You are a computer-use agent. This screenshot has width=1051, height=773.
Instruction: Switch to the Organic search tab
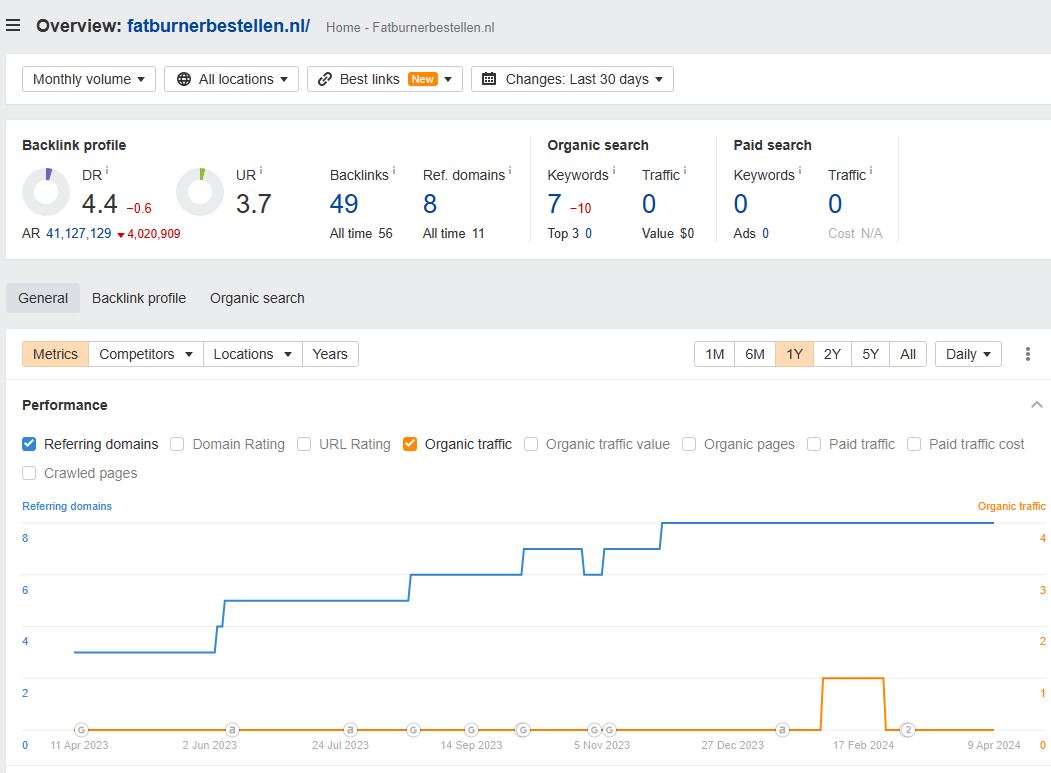(257, 298)
